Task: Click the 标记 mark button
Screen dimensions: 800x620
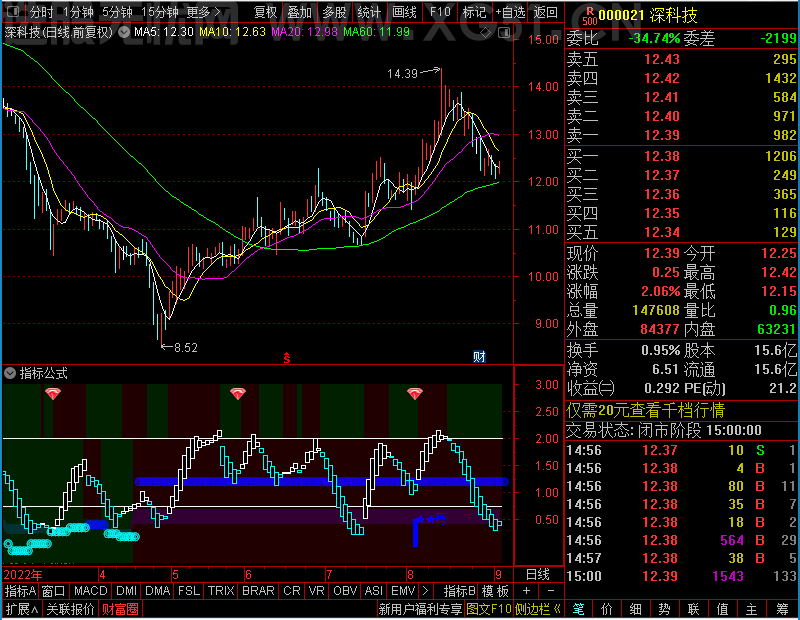Action: (x=474, y=12)
